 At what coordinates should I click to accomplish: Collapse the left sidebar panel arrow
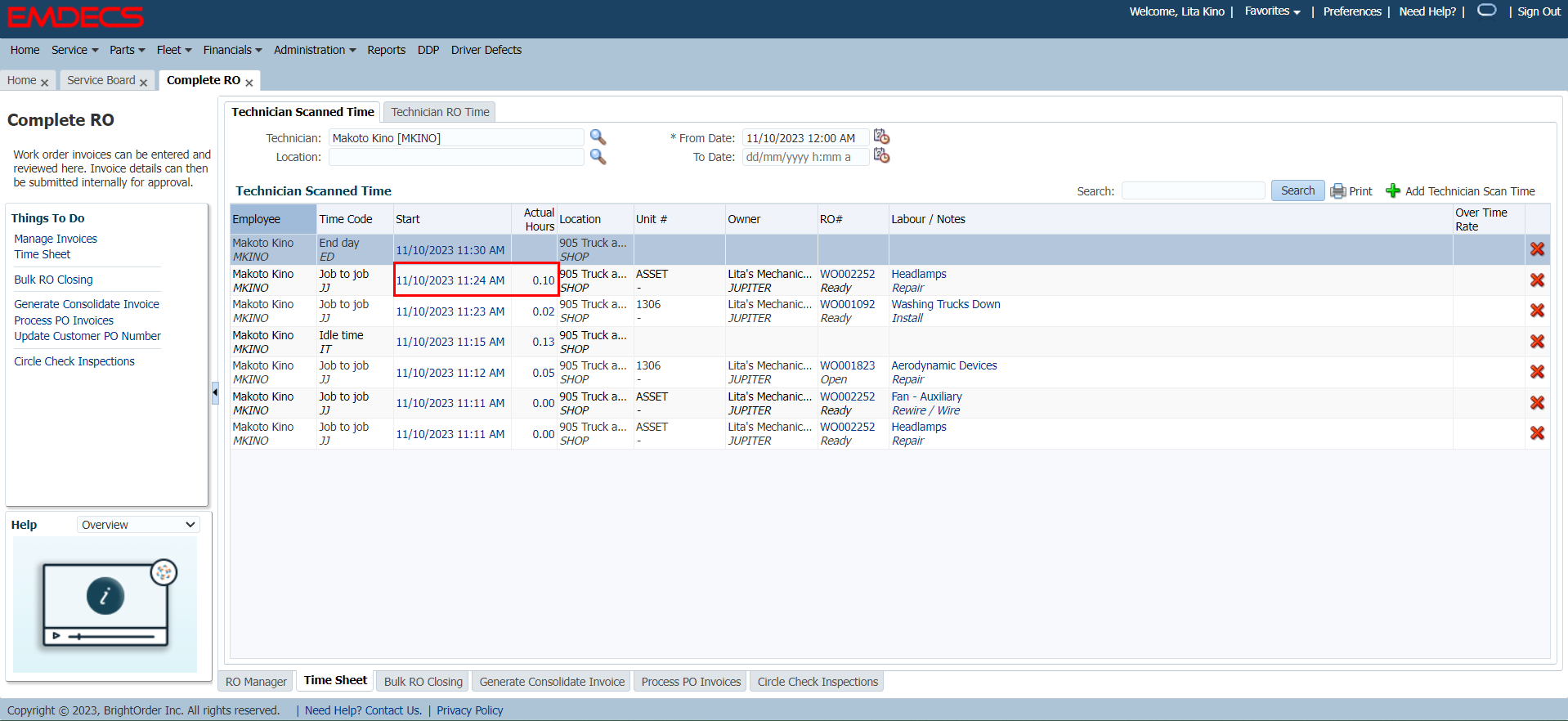pos(215,393)
